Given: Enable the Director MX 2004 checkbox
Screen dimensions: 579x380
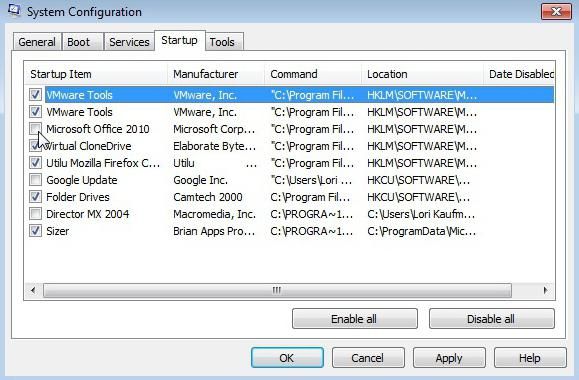Looking at the screenshot, I should tap(35, 214).
